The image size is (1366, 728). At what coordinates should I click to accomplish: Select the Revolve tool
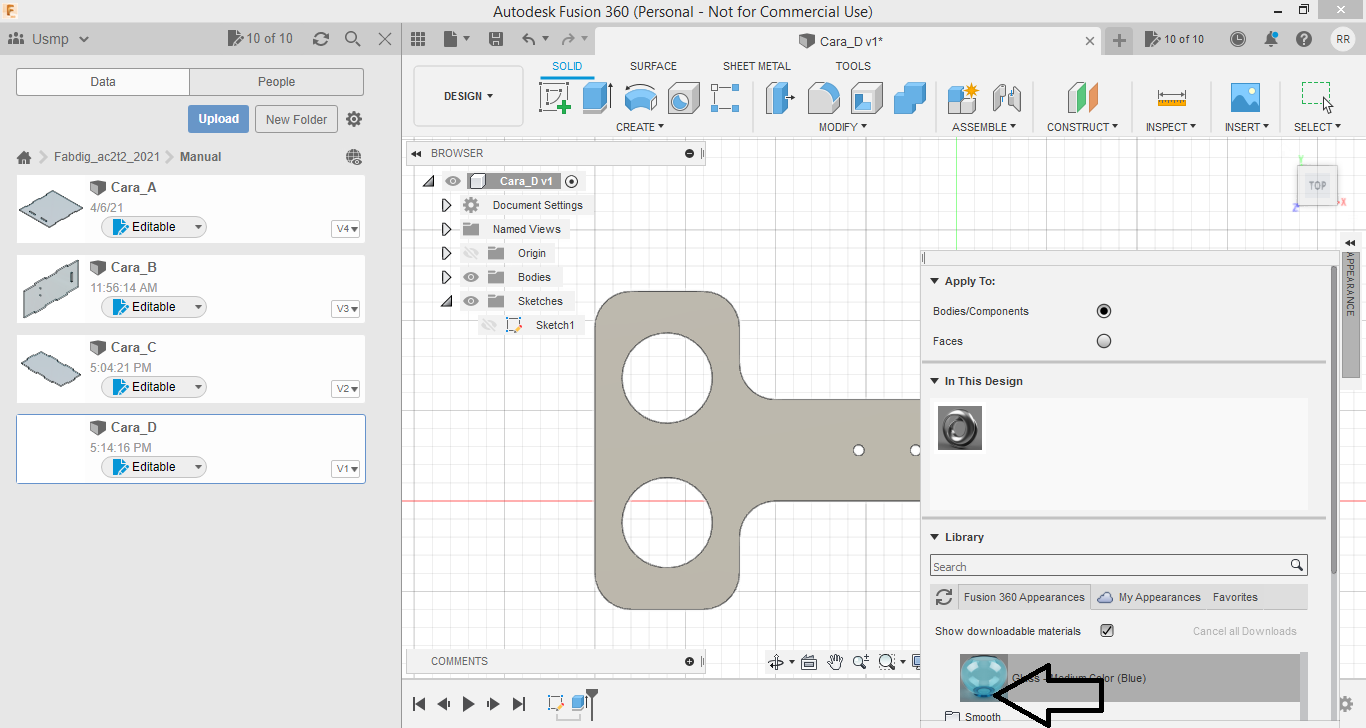click(x=640, y=98)
